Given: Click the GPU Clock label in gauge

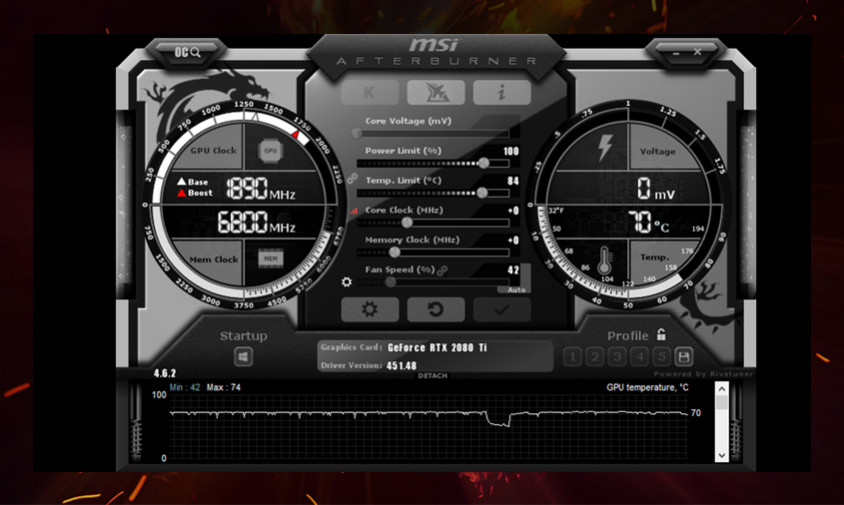Looking at the screenshot, I should tap(213, 151).
